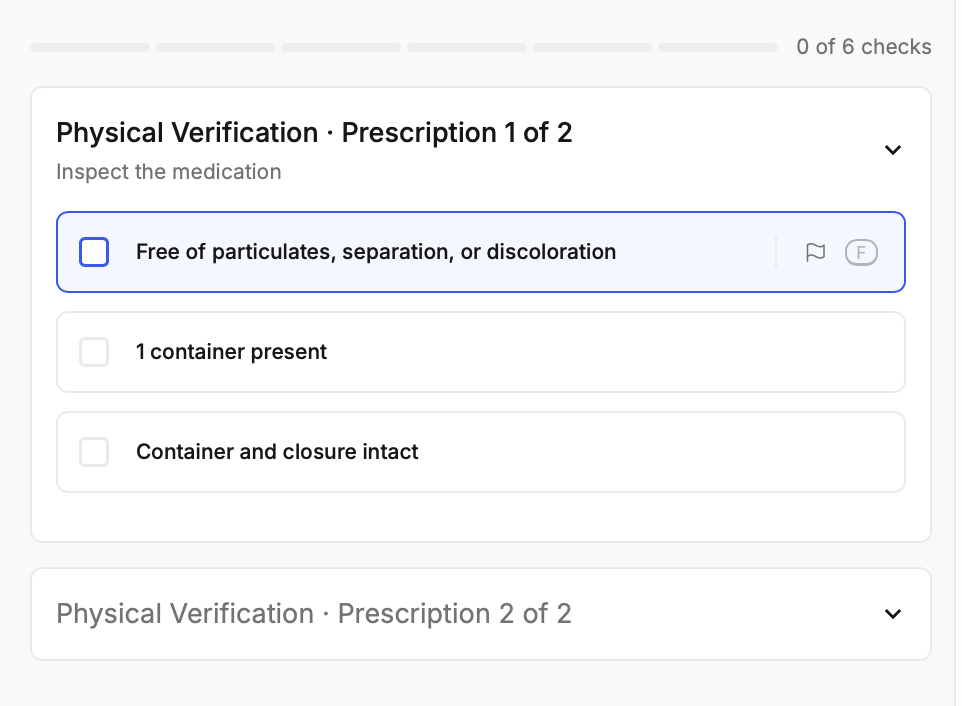962x706 pixels.
Task: Check 'Free of particulates, separation, or discoloration'
Action: [x=94, y=252]
